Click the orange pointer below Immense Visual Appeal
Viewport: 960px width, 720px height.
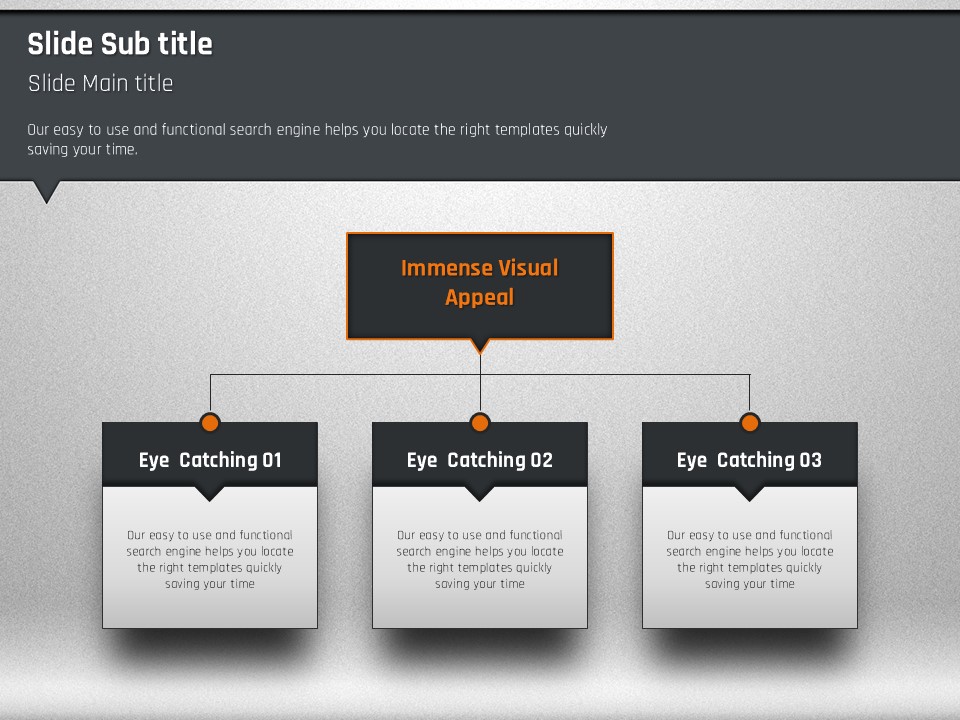pos(480,346)
